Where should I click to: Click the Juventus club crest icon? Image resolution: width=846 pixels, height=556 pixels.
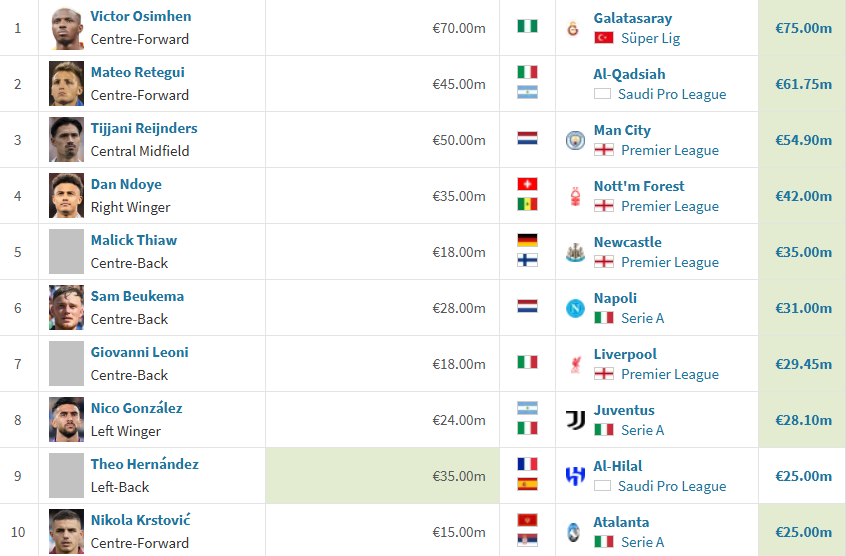click(576, 420)
